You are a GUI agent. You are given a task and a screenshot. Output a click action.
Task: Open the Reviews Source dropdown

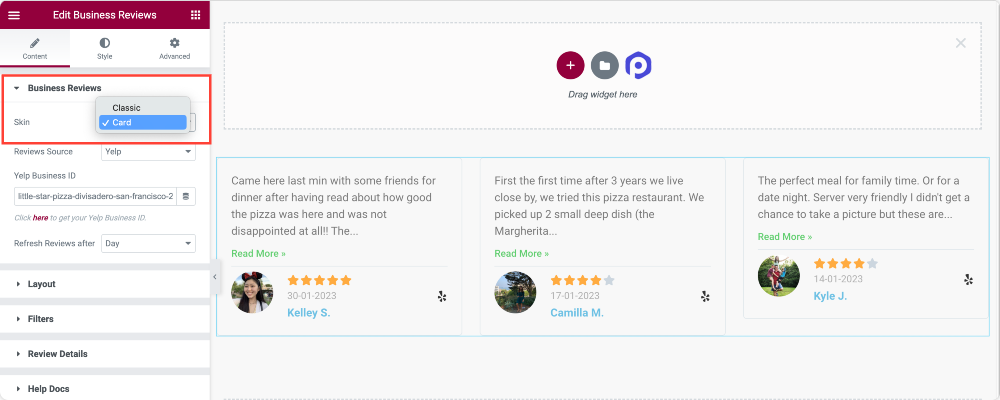coord(148,152)
